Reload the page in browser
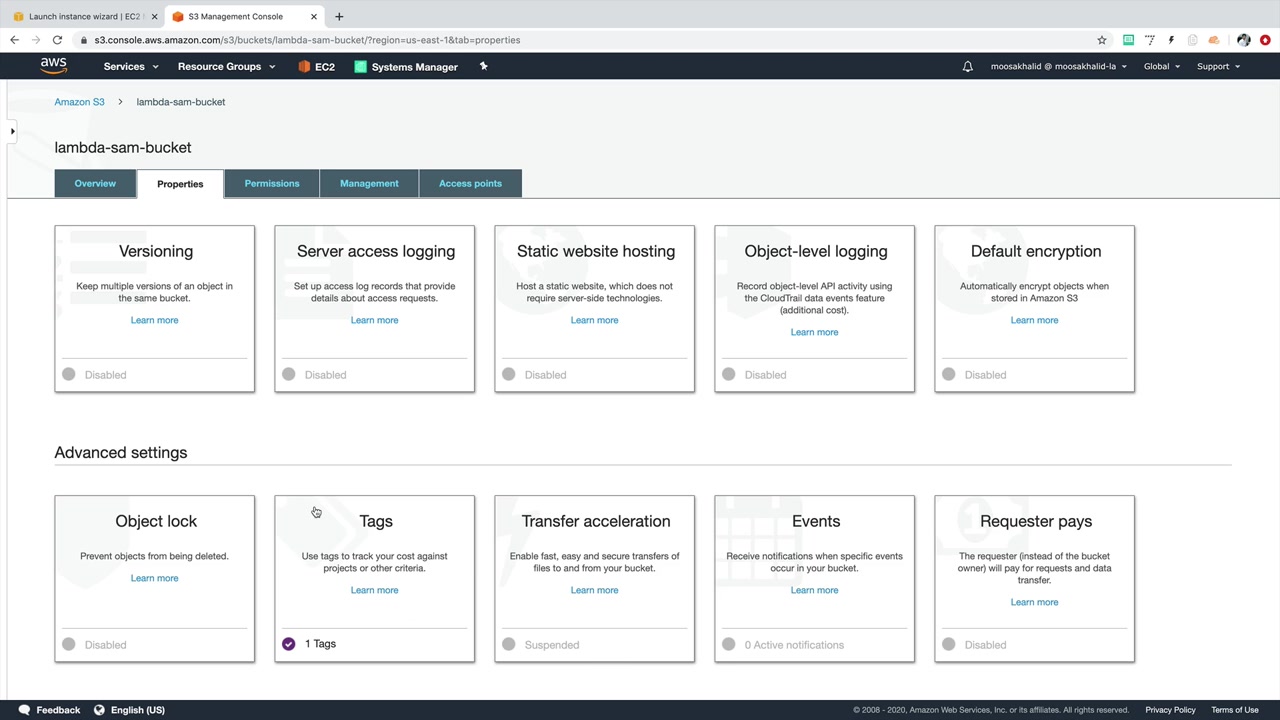This screenshot has width=1280, height=720. pos(57,40)
